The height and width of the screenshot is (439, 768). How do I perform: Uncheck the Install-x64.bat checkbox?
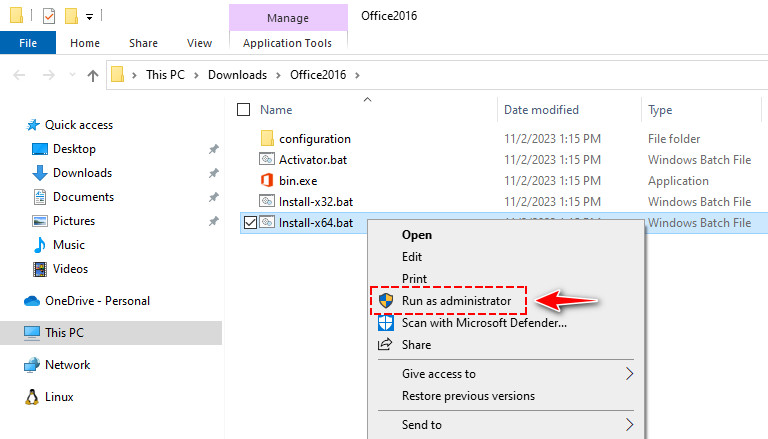(x=250, y=222)
